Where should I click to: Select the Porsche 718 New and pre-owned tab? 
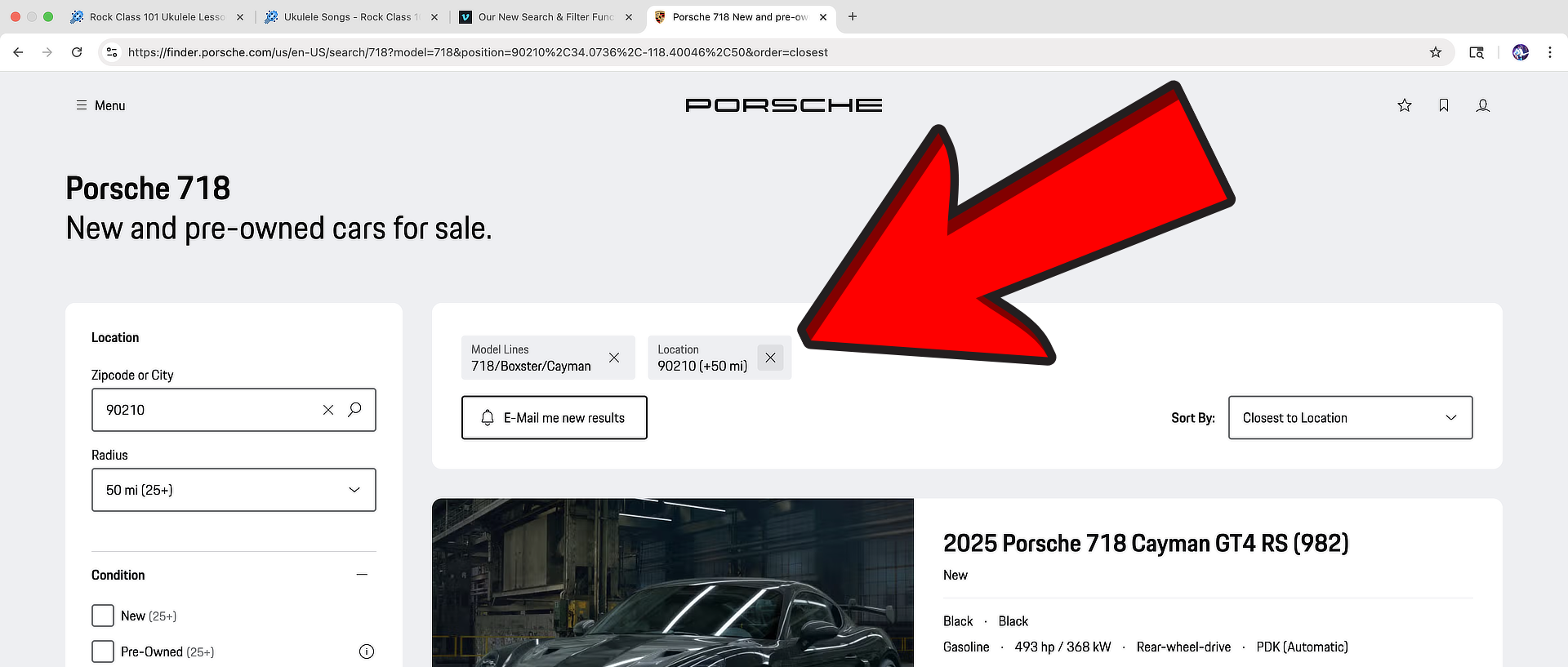739,17
